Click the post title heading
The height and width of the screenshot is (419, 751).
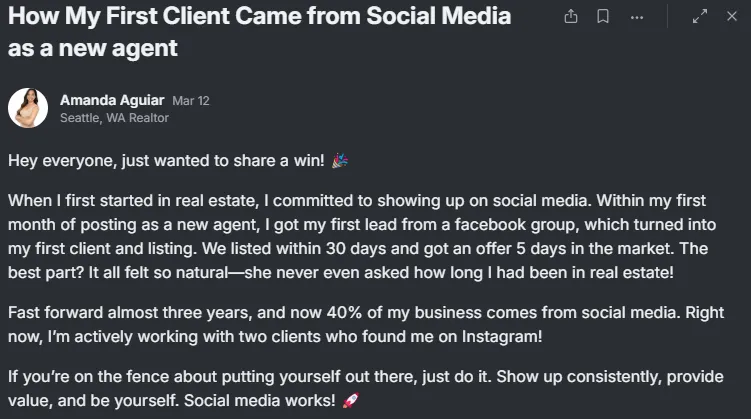point(259,32)
